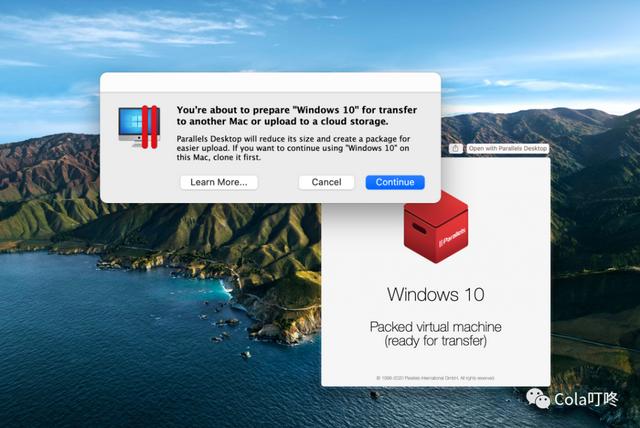Open the Learn More... help link
The image size is (640, 428).
219,182
